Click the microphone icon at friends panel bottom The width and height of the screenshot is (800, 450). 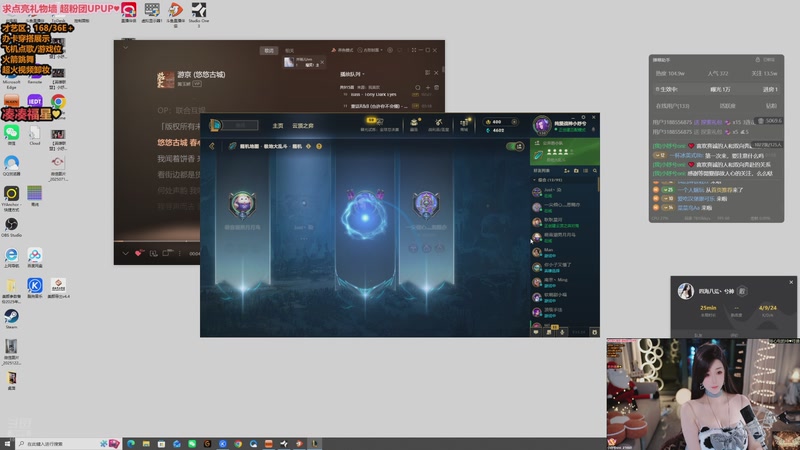[x=562, y=332]
